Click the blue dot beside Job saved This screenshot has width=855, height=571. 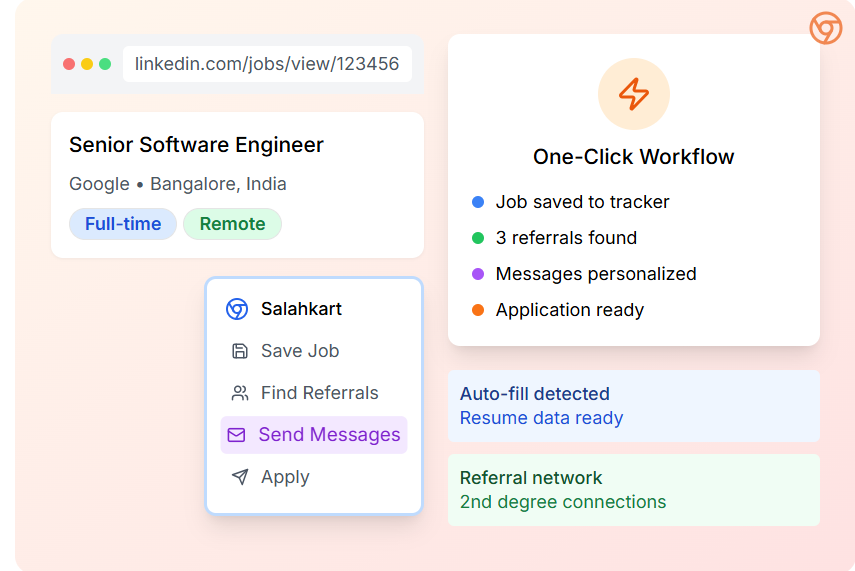click(x=478, y=202)
